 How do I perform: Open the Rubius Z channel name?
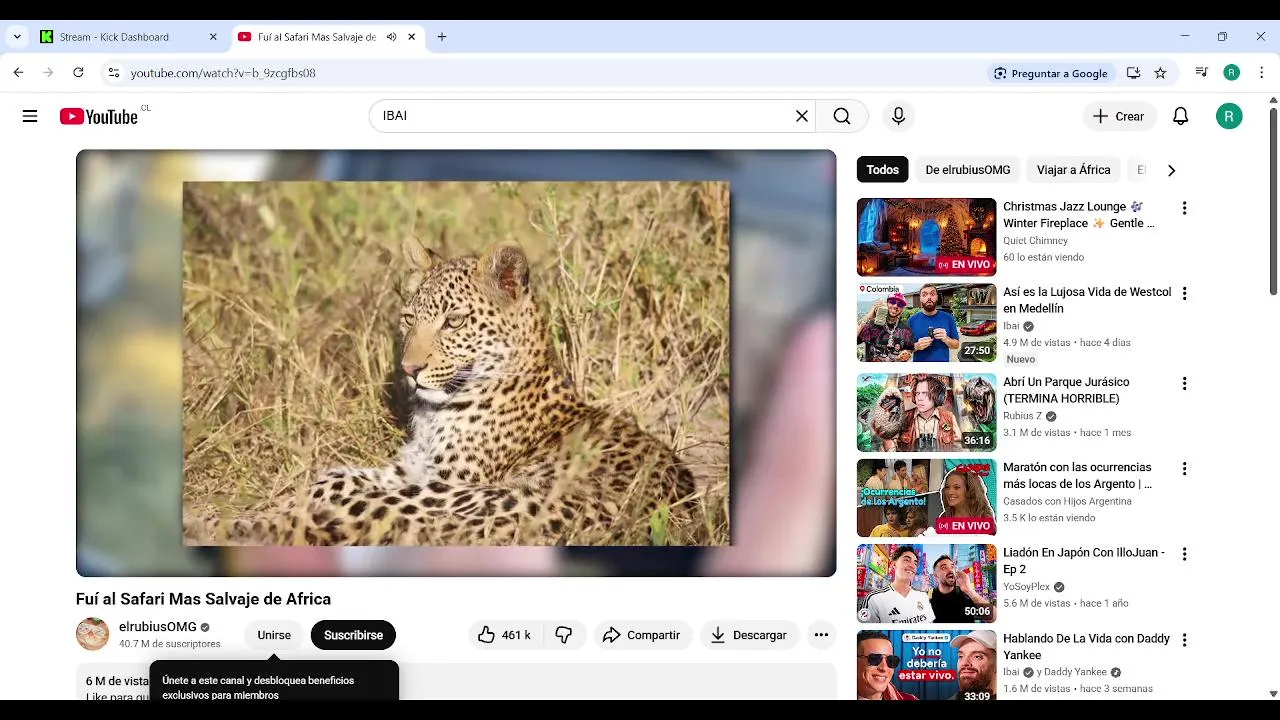tap(1022, 416)
